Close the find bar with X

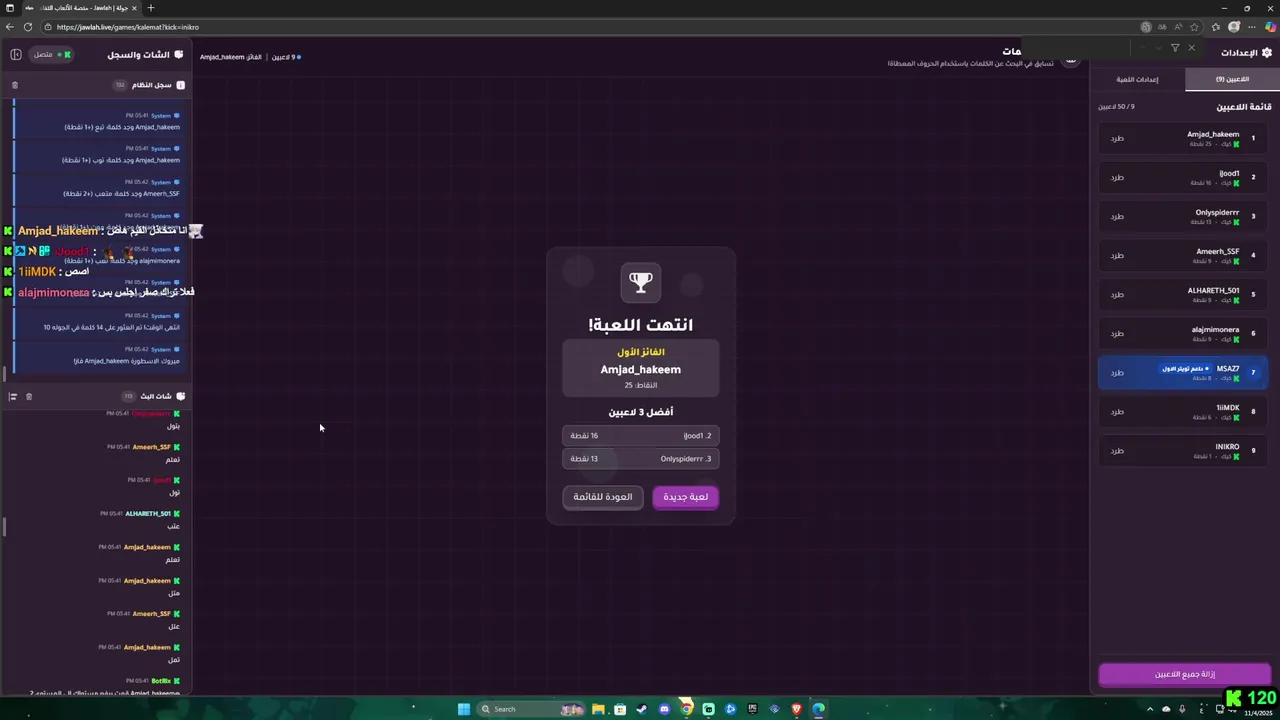point(1191,47)
